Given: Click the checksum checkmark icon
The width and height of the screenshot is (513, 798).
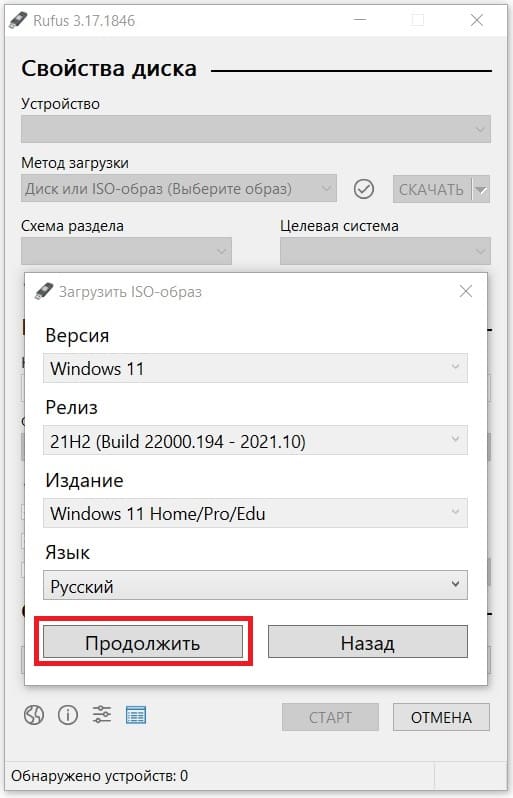Looking at the screenshot, I should [x=363, y=189].
